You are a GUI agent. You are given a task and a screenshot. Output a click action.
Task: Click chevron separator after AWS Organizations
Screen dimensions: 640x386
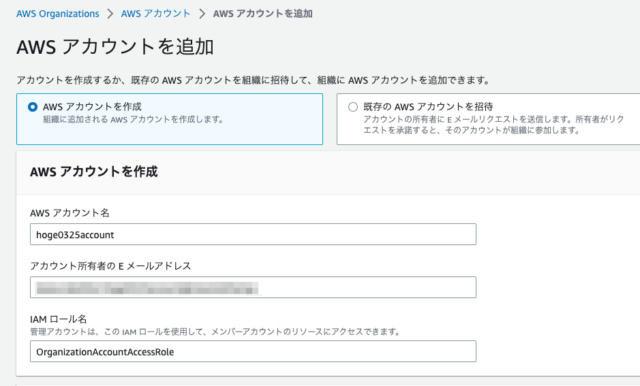tap(110, 14)
